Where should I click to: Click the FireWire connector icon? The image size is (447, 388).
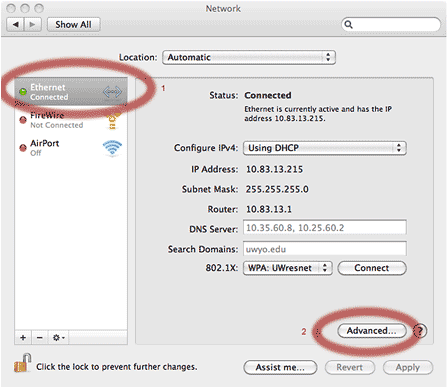tap(112, 121)
